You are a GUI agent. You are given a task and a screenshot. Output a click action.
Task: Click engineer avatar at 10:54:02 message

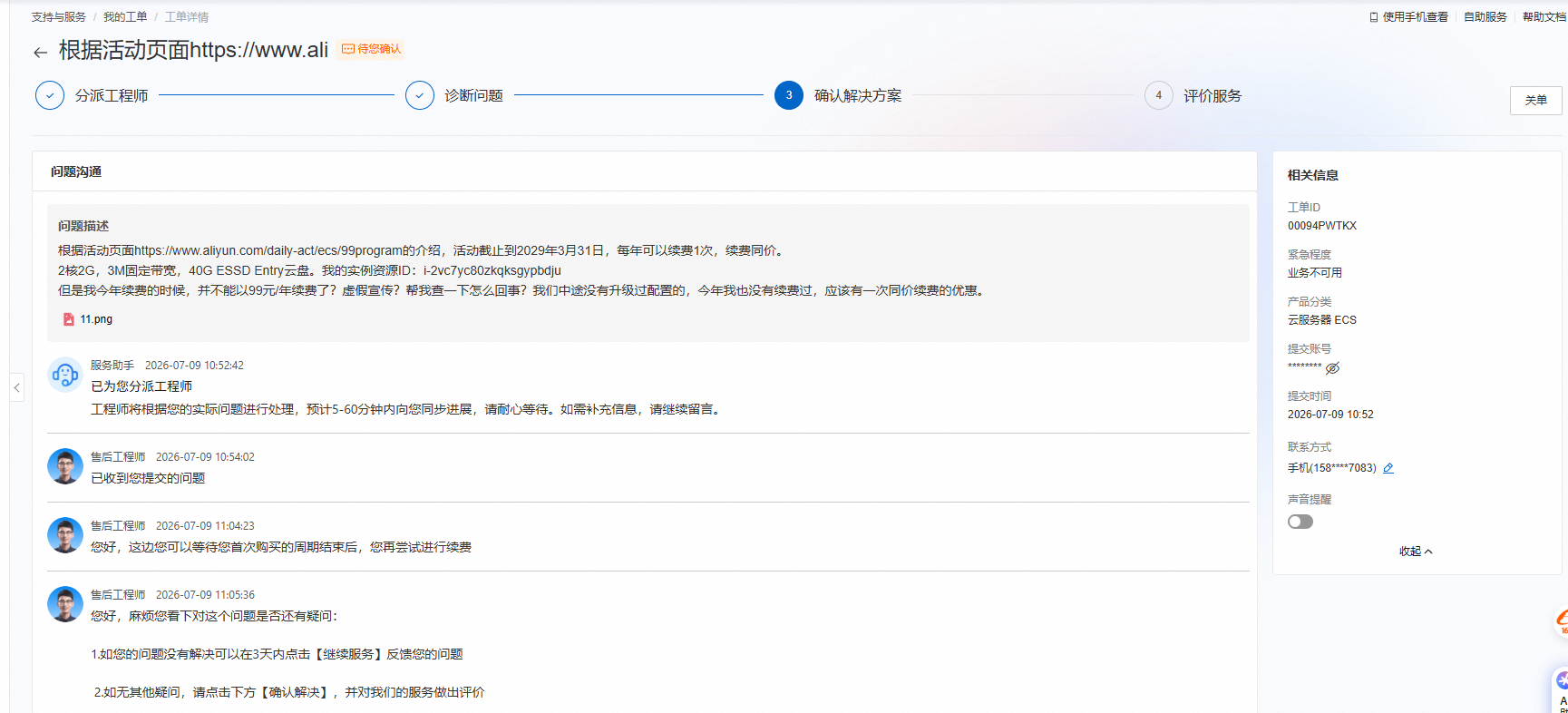point(65,466)
